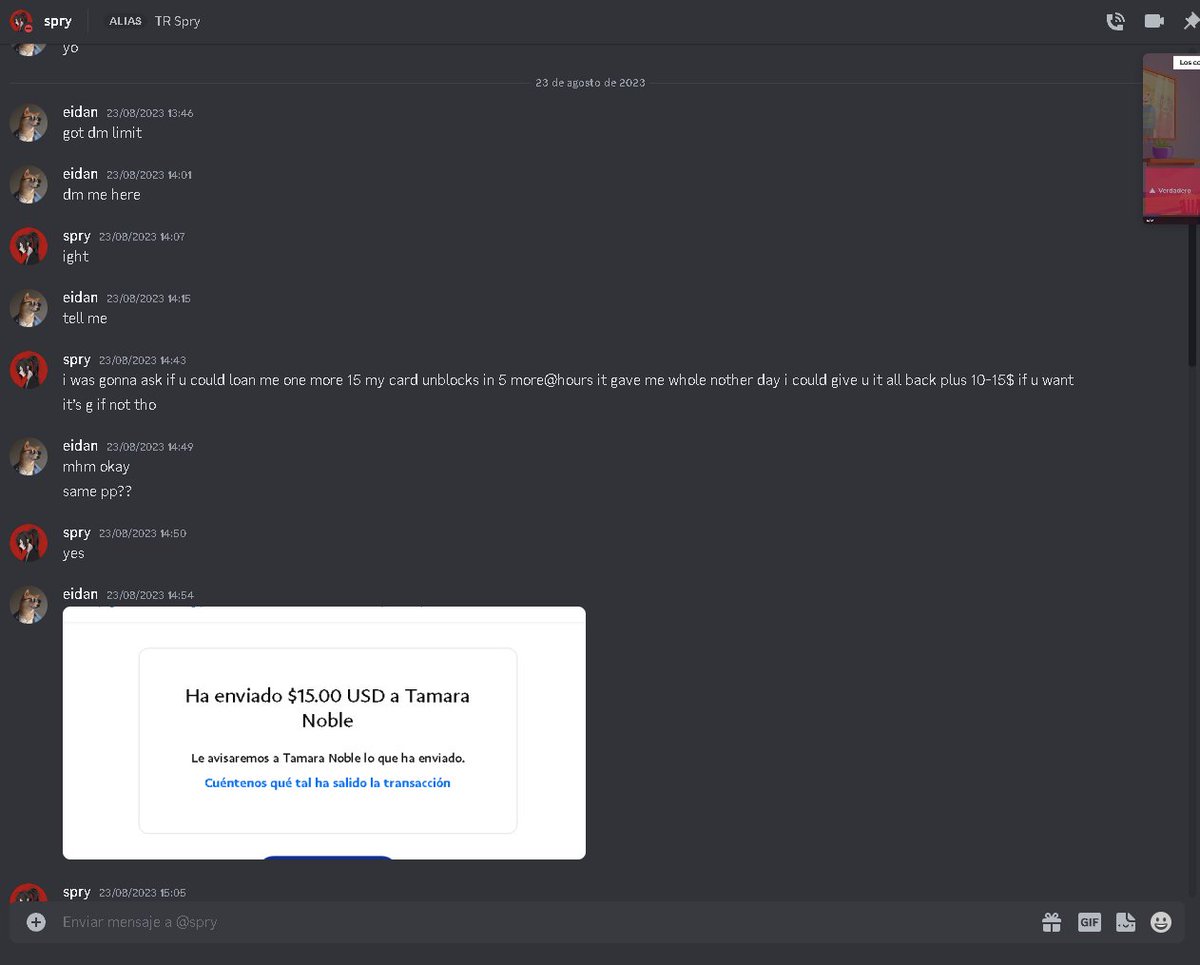Click spry's avatar beside 'yes'

28,543
